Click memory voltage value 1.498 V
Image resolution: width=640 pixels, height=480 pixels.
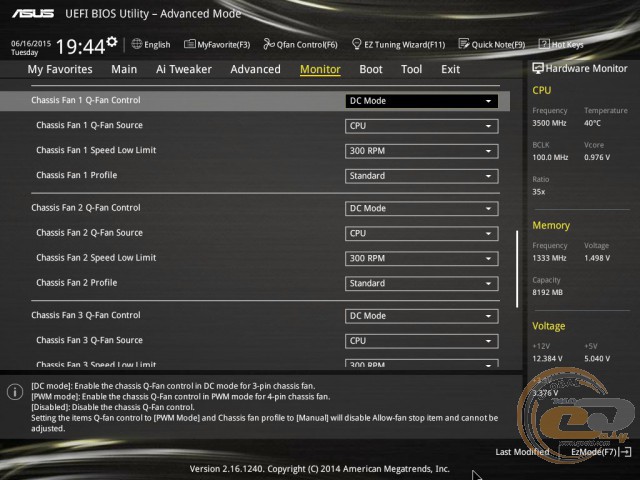tap(597, 258)
